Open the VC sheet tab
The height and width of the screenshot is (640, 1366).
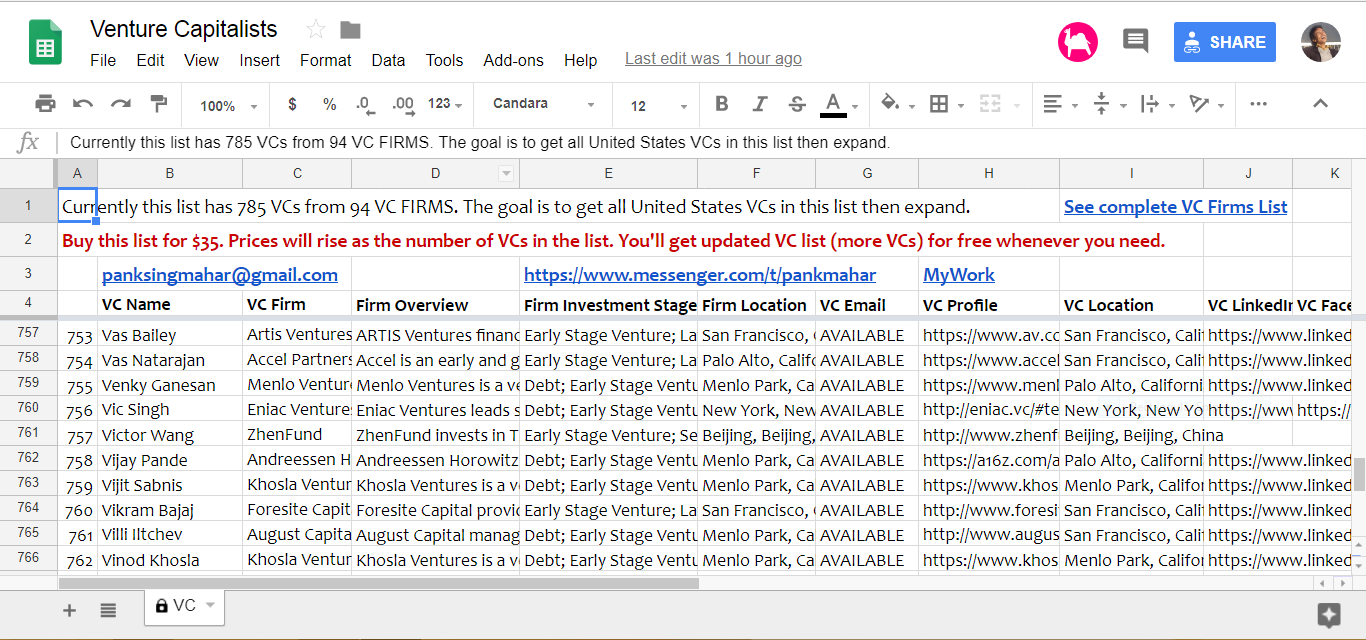[185, 606]
